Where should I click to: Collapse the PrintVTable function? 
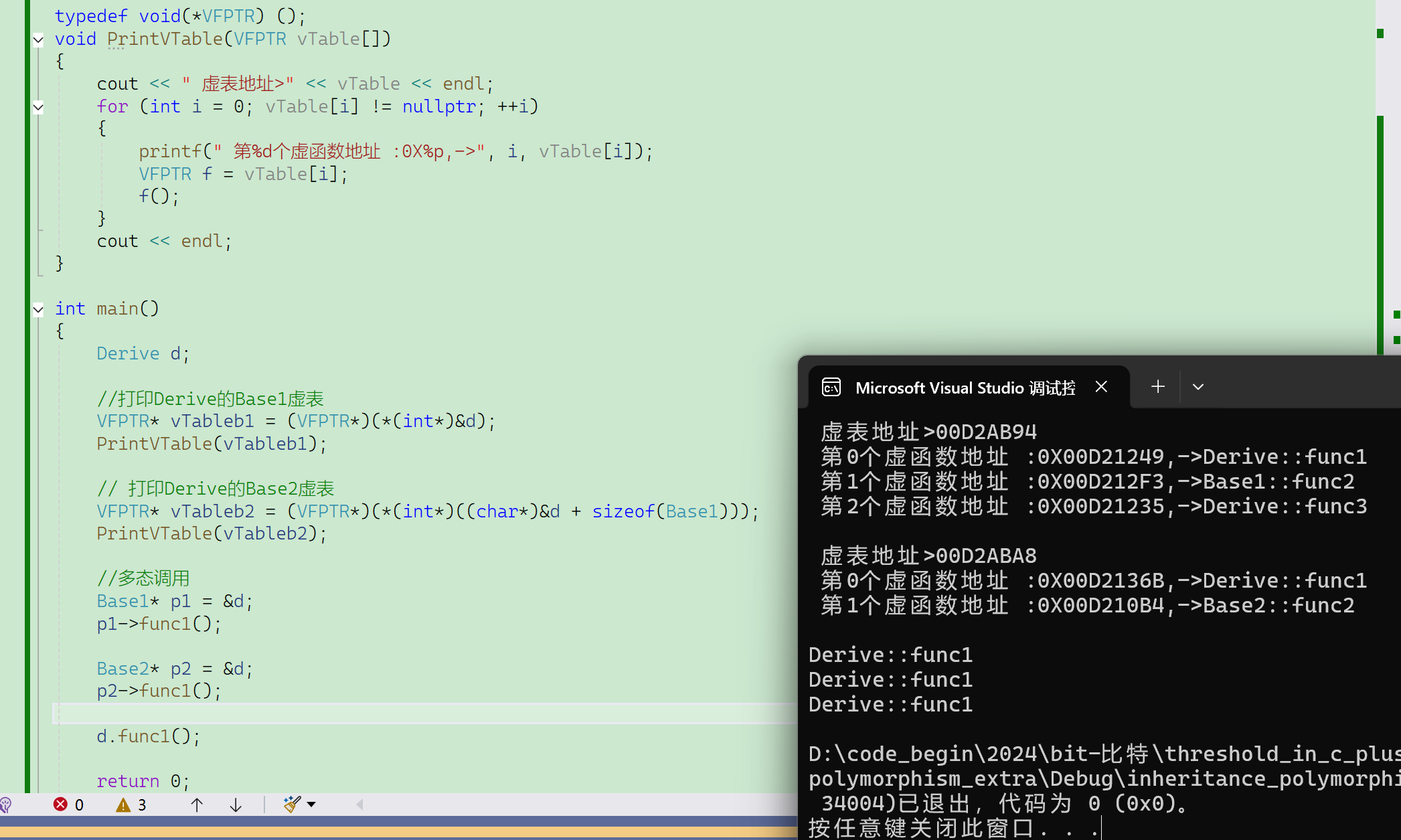(38, 39)
